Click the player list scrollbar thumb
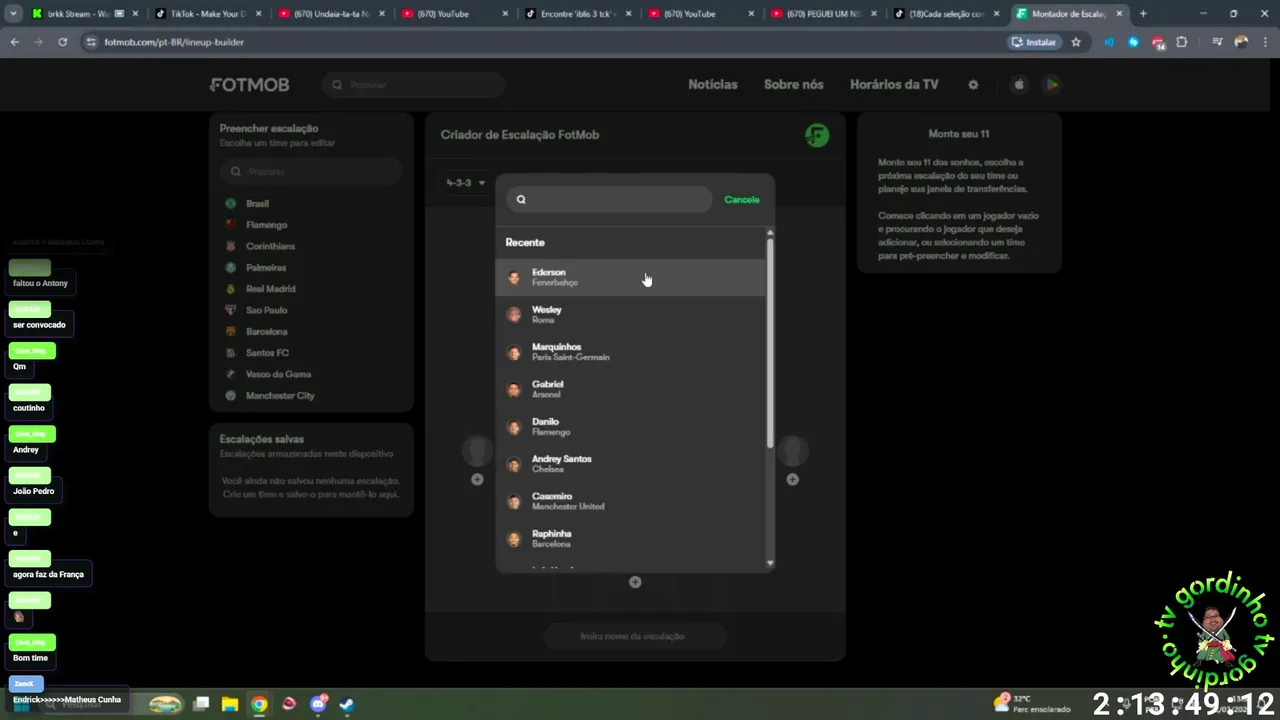 [x=770, y=343]
